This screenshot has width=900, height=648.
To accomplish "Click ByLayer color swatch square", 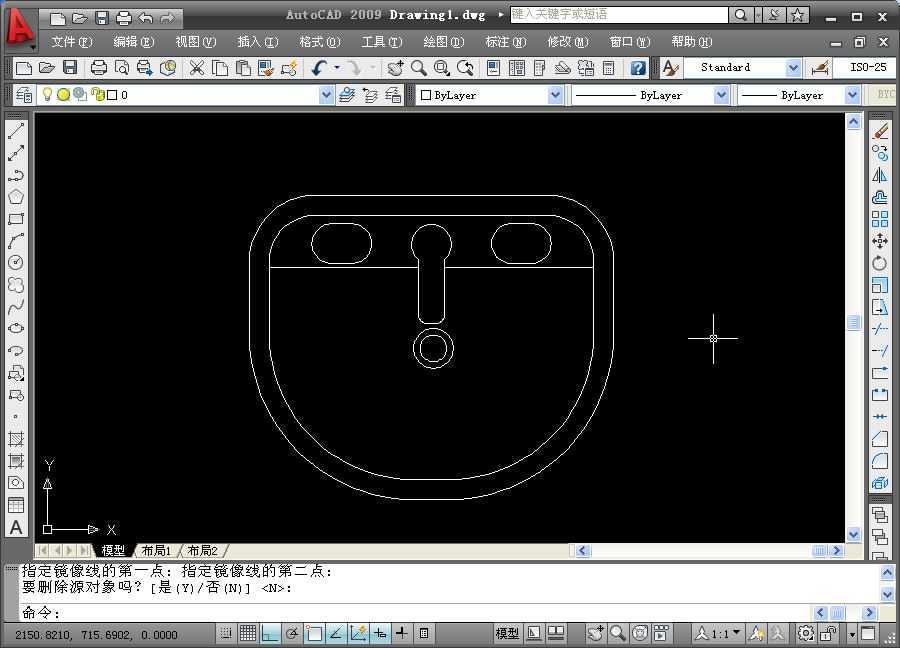I will point(425,95).
